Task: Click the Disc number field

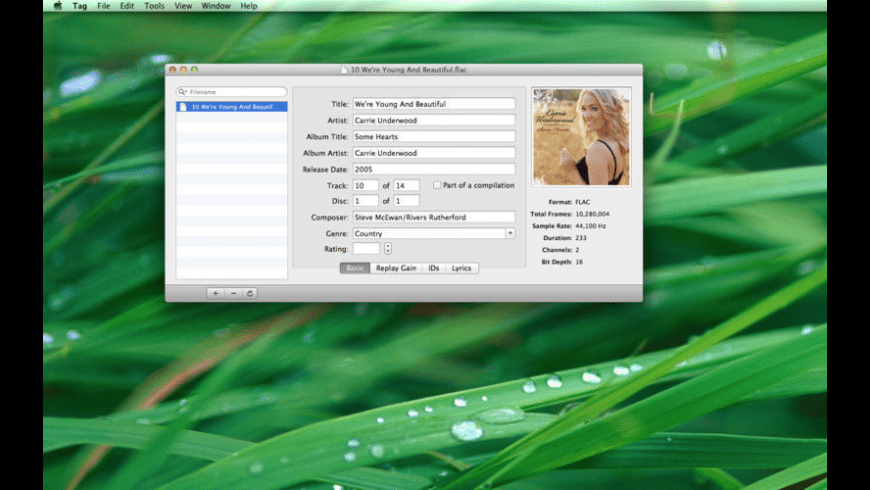Action: (366, 201)
